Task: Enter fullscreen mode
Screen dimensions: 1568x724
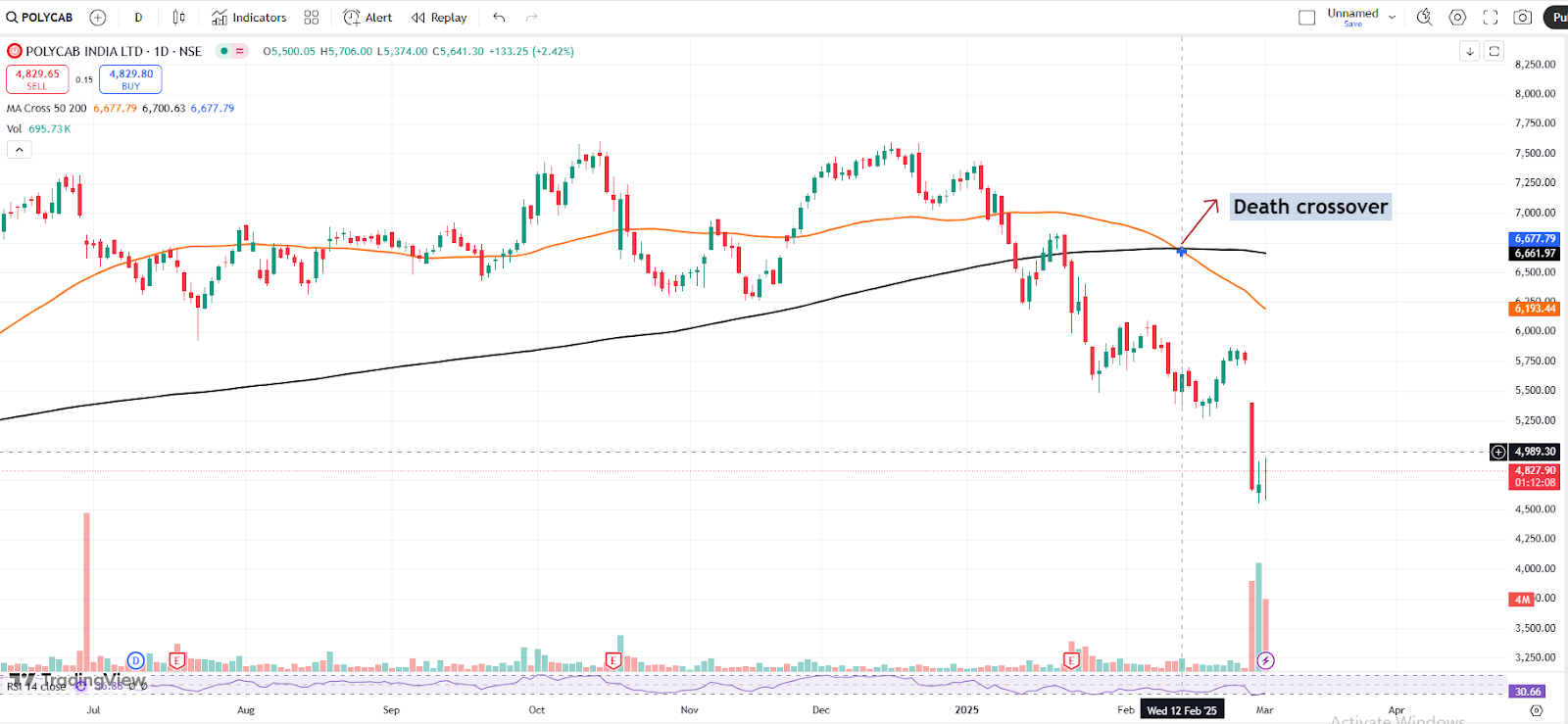Action: (x=1491, y=18)
